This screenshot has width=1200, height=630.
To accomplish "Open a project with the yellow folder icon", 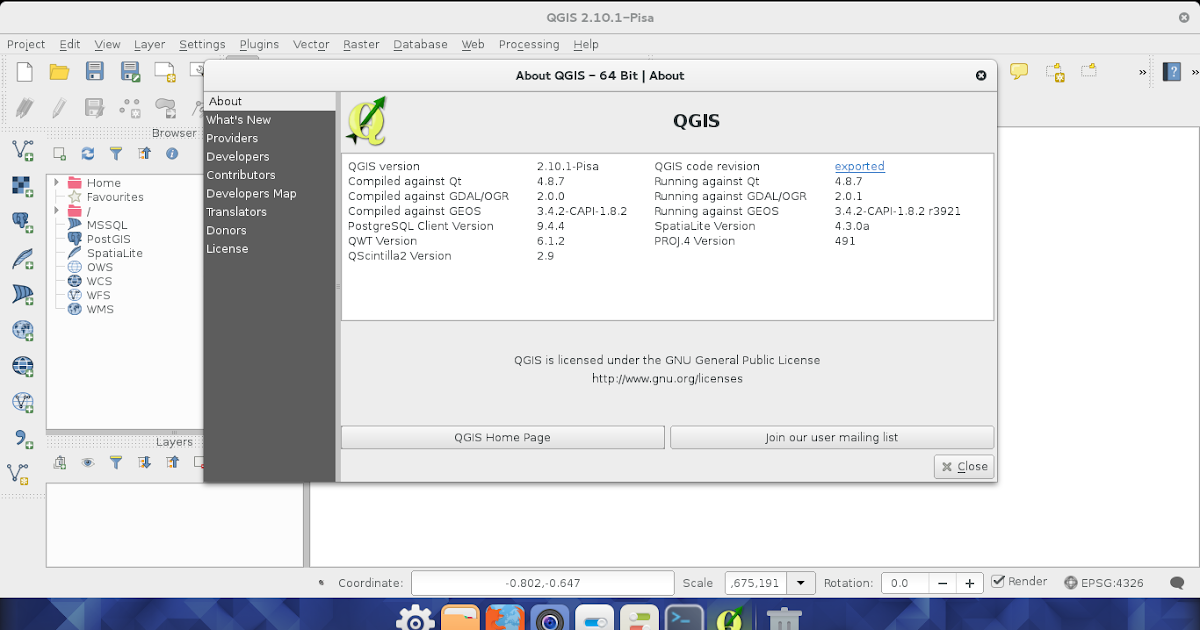I will tap(59, 72).
